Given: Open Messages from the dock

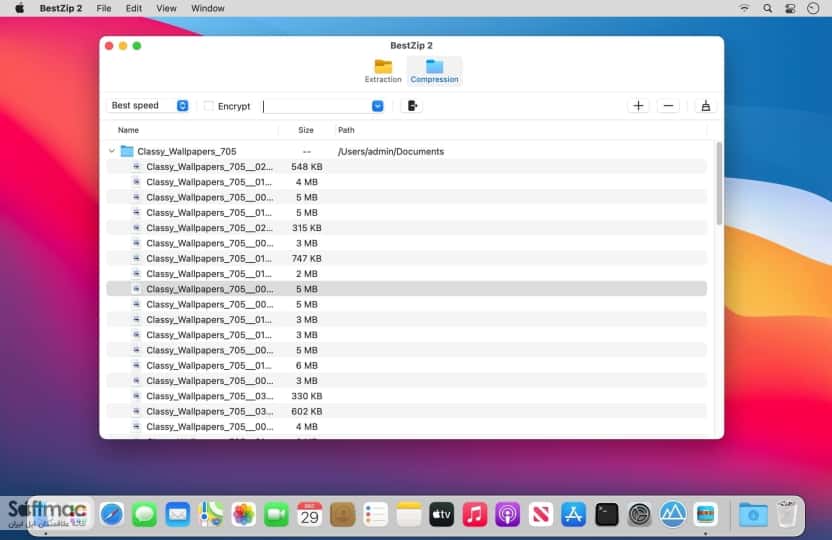Looking at the screenshot, I should (144, 514).
